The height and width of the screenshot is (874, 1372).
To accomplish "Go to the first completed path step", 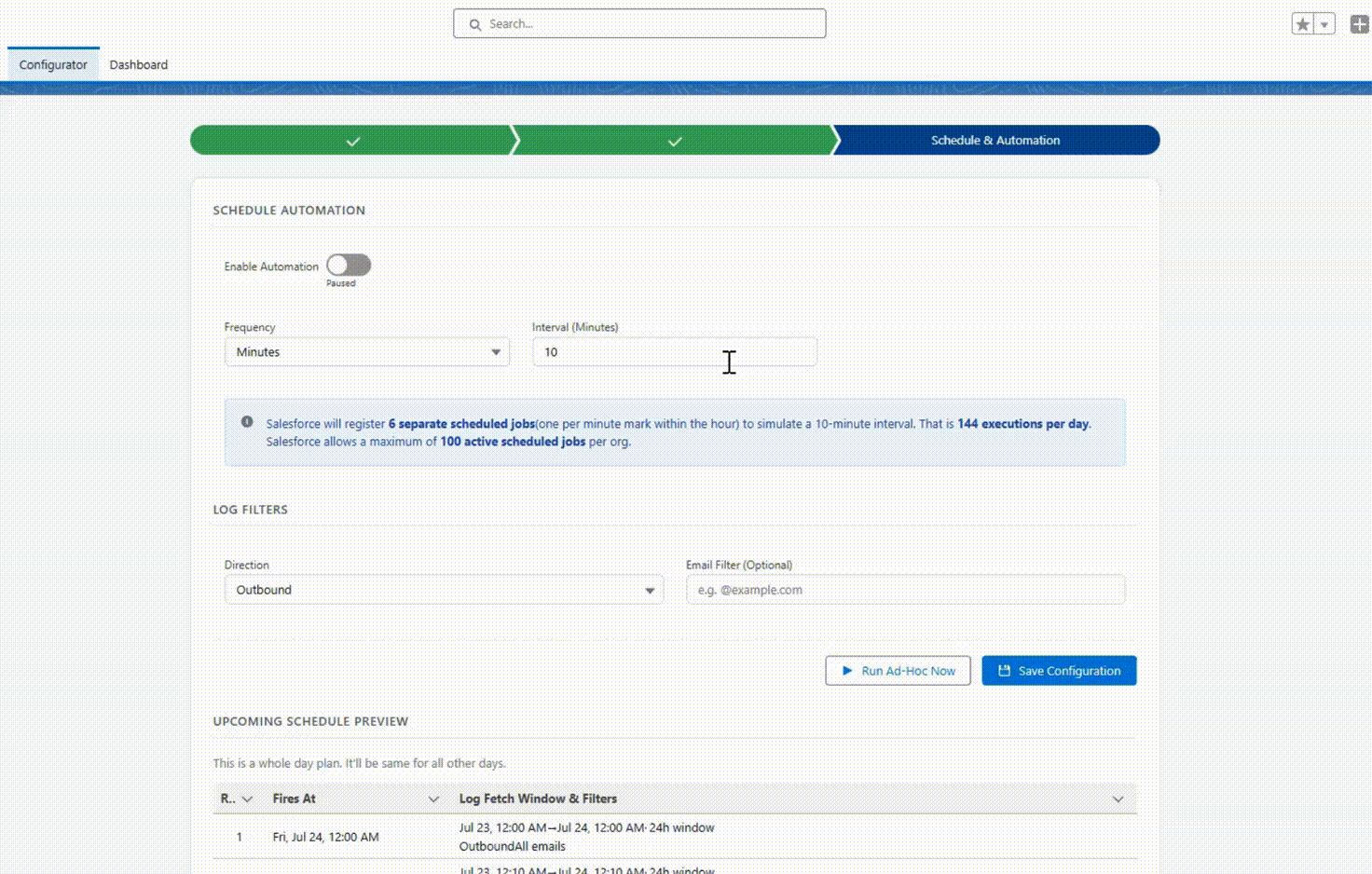I will 352,141.
